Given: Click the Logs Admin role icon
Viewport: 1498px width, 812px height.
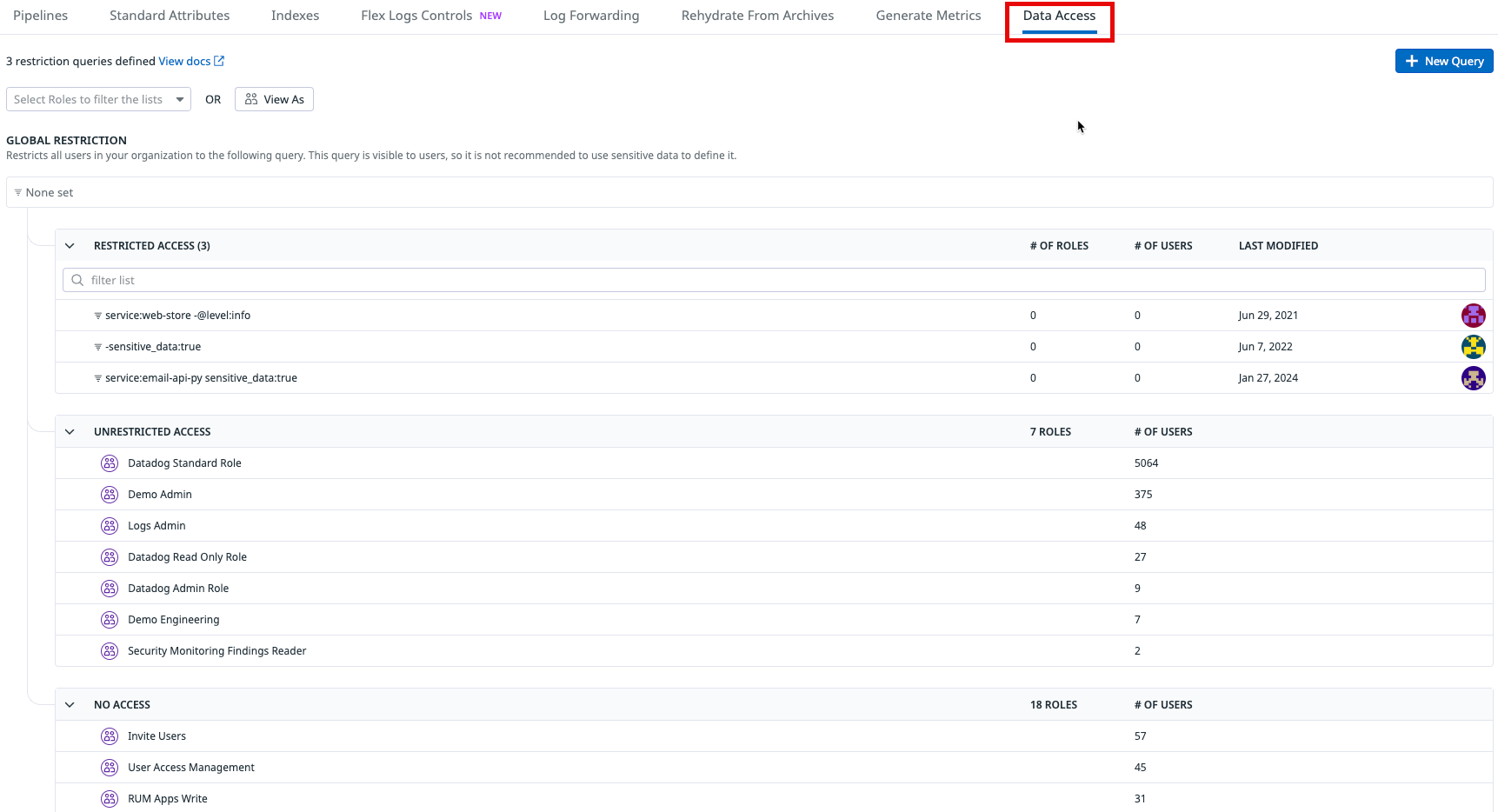Looking at the screenshot, I should [110, 526].
